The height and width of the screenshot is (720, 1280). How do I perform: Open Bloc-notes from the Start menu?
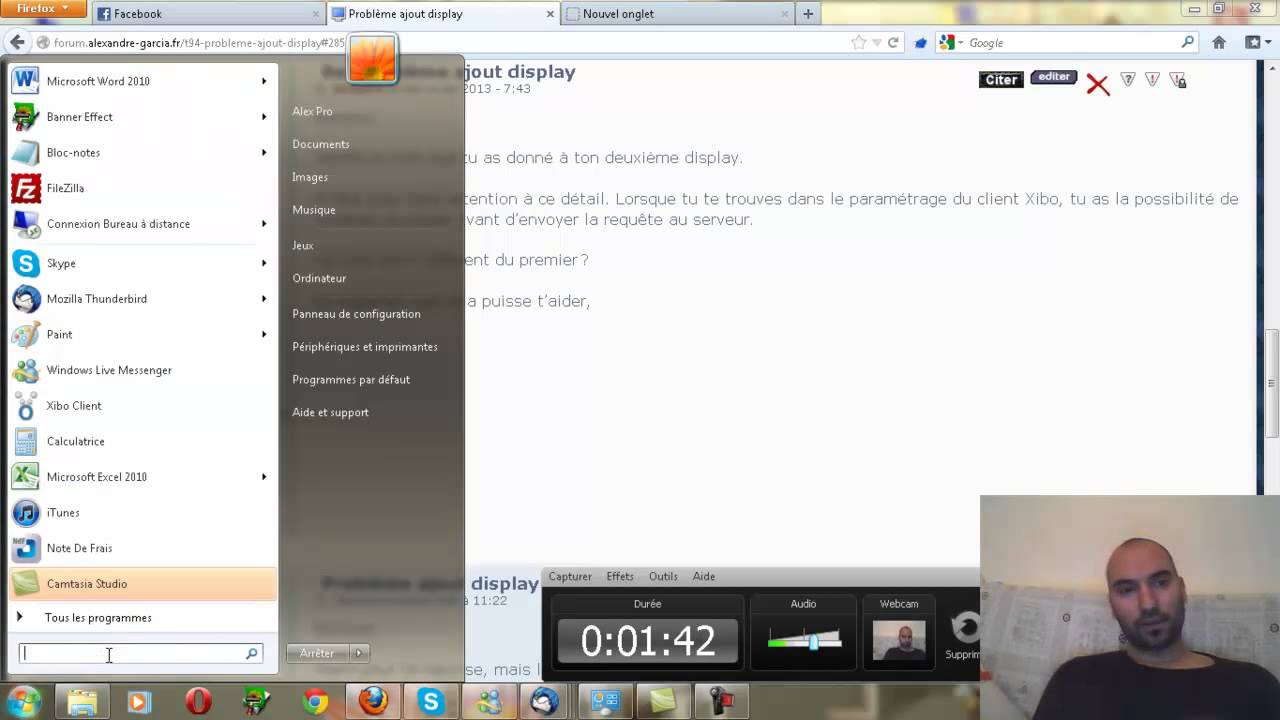(142, 152)
